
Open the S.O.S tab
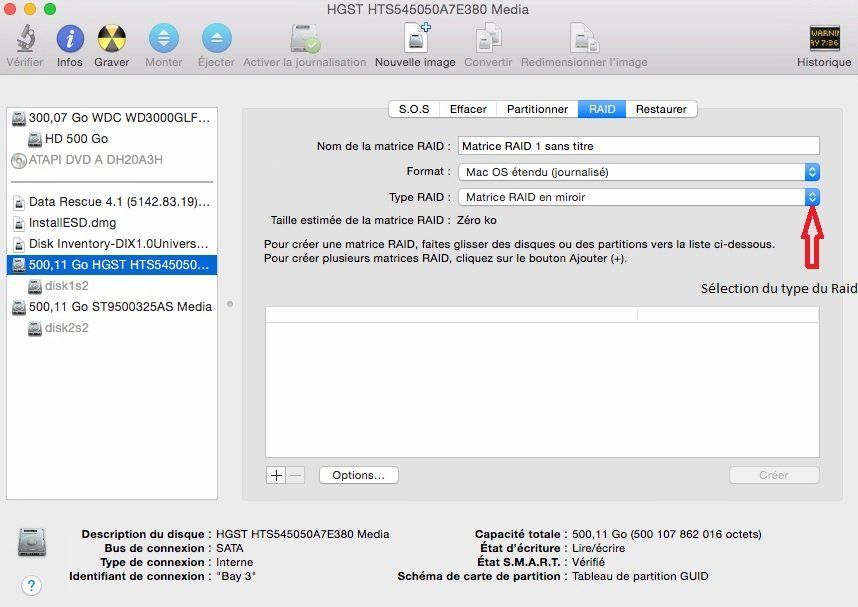click(414, 109)
